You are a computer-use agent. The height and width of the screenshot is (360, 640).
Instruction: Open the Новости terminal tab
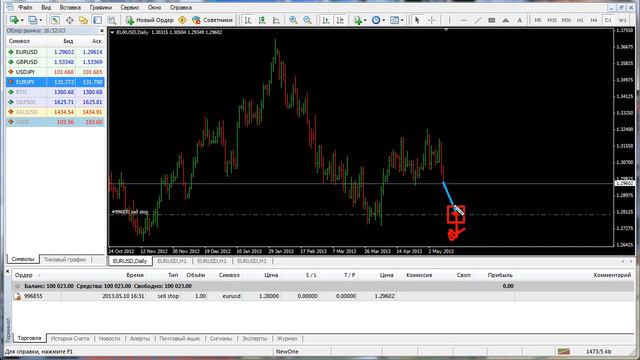click(x=109, y=338)
